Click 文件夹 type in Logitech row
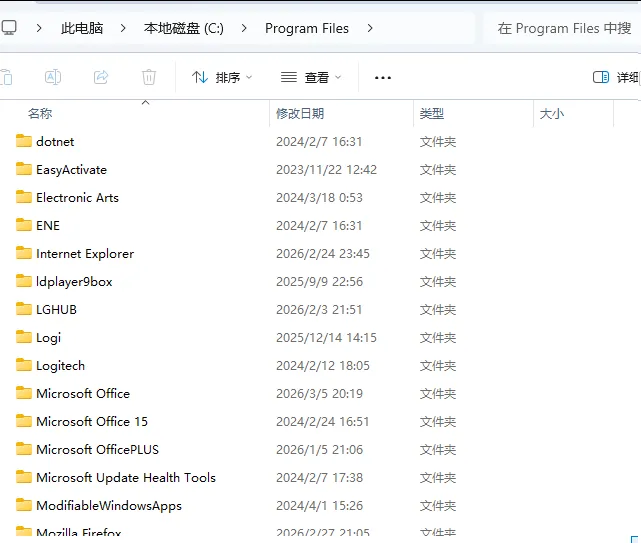641x543 pixels. click(438, 366)
